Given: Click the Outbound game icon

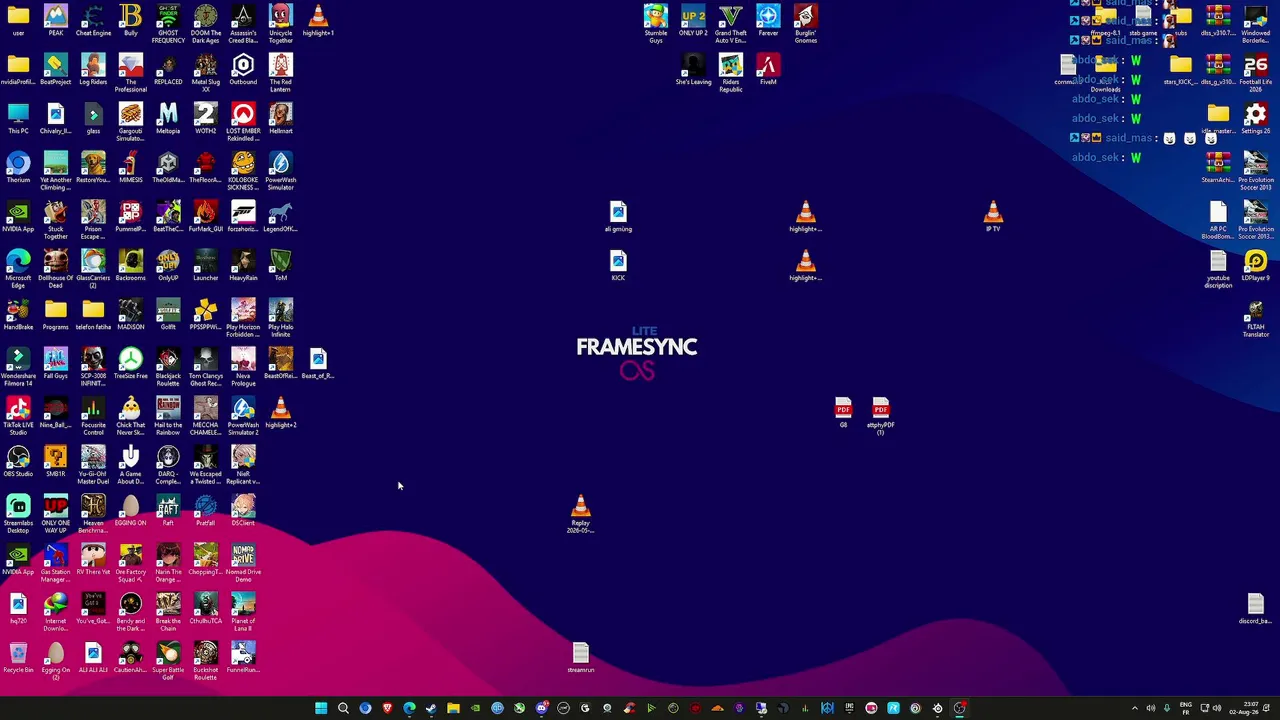Looking at the screenshot, I should [x=243, y=70].
